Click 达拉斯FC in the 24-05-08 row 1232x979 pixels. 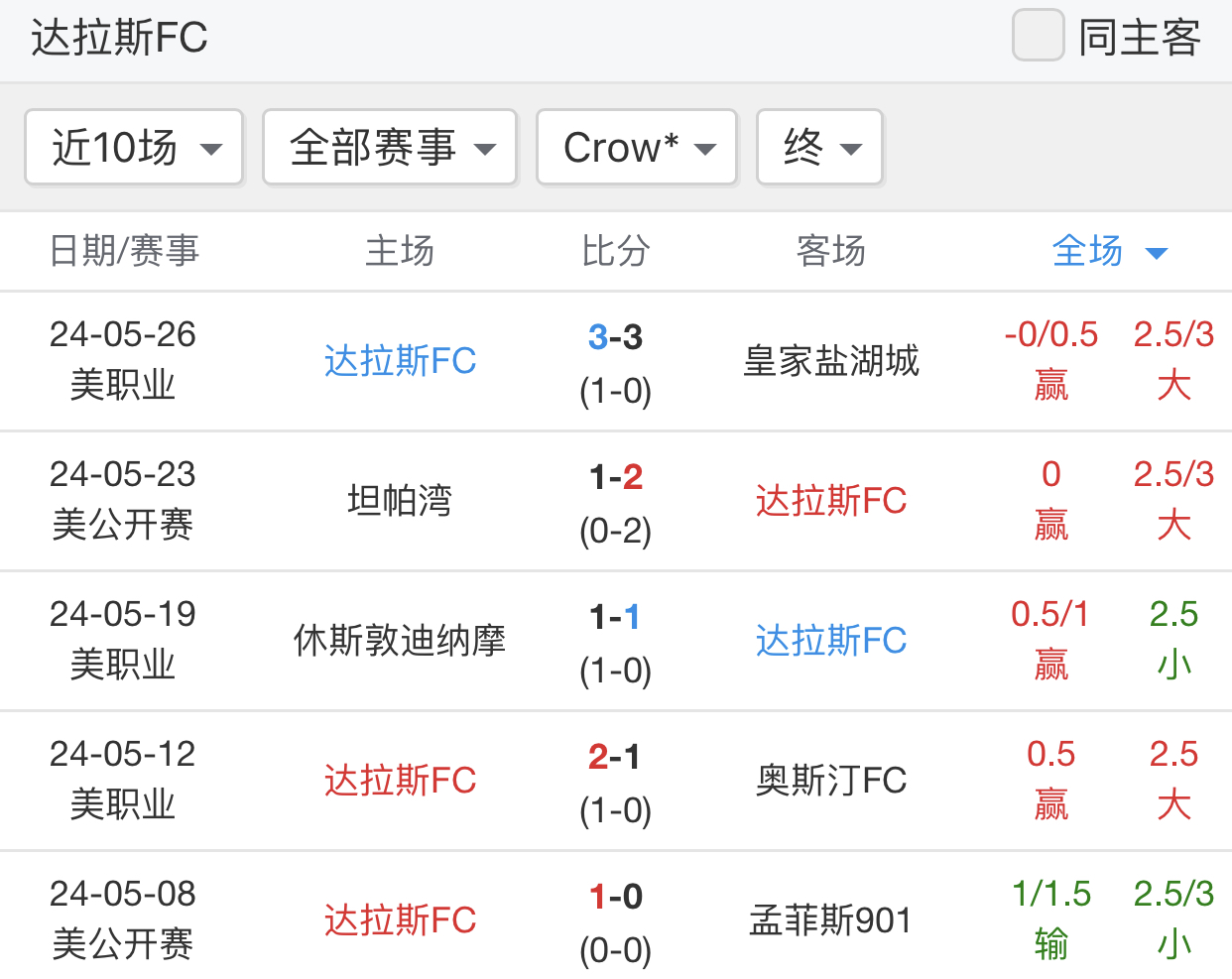click(400, 920)
